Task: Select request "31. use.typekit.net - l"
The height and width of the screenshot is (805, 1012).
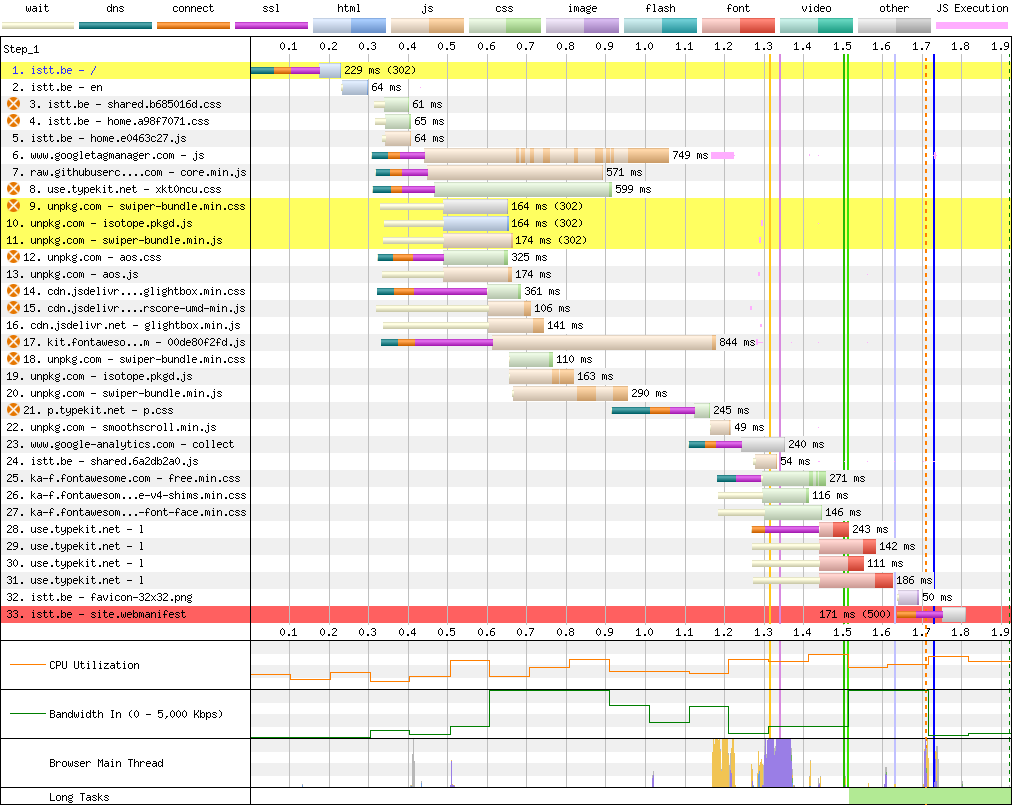Action: (75, 580)
